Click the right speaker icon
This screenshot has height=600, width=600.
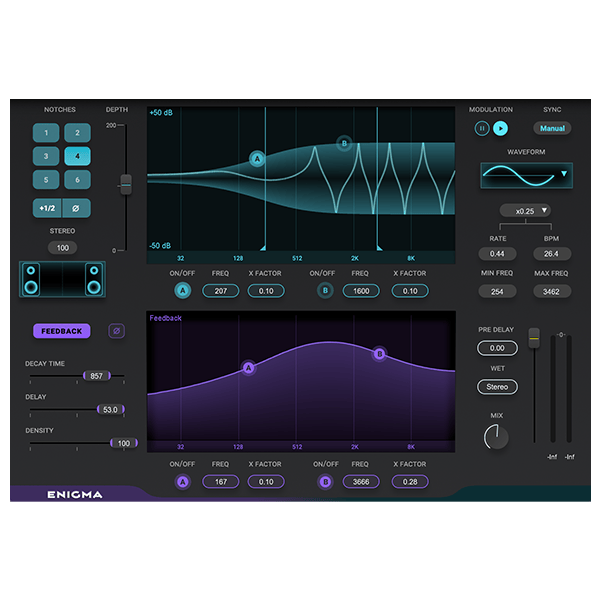(x=94, y=279)
